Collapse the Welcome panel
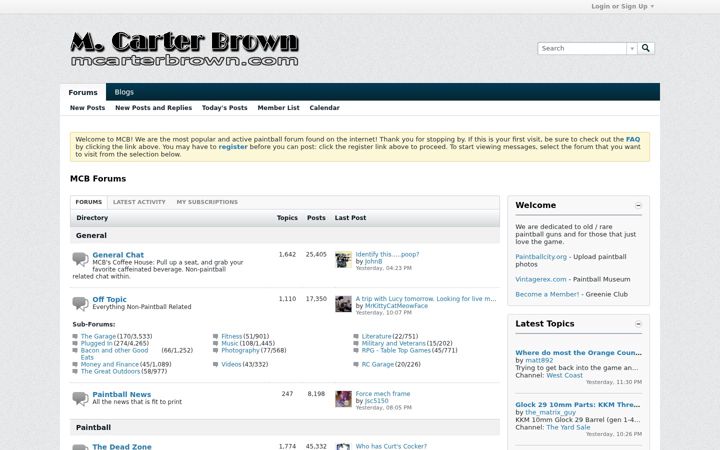Image resolution: width=720 pixels, height=450 pixels. [x=638, y=205]
